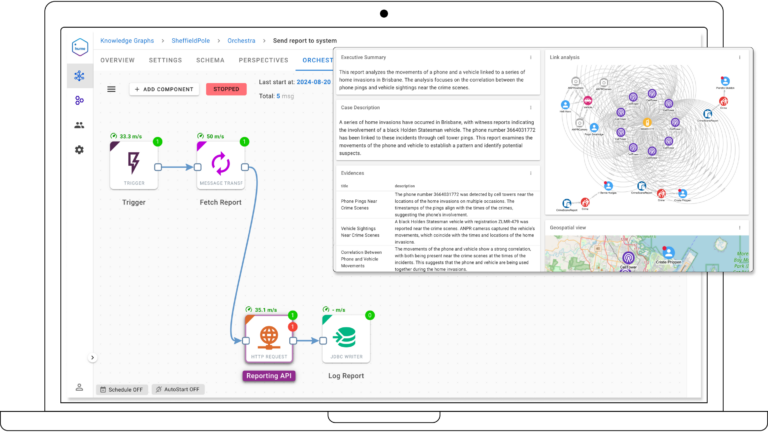This screenshot has width=768, height=432.
Task: Click the pink vehicle node in link graph
Action: click(x=588, y=101)
